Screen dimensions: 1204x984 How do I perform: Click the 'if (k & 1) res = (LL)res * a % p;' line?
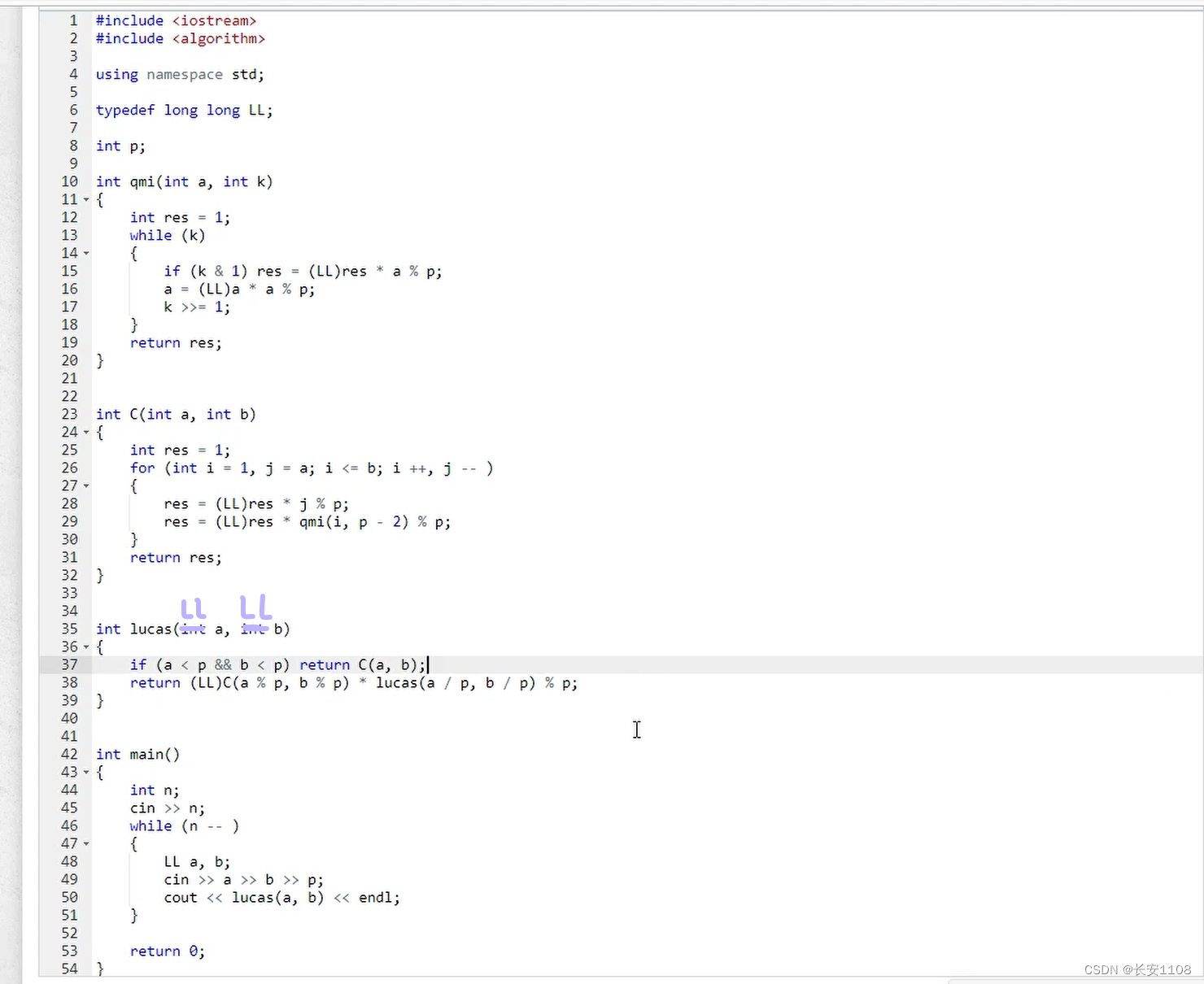tap(303, 271)
